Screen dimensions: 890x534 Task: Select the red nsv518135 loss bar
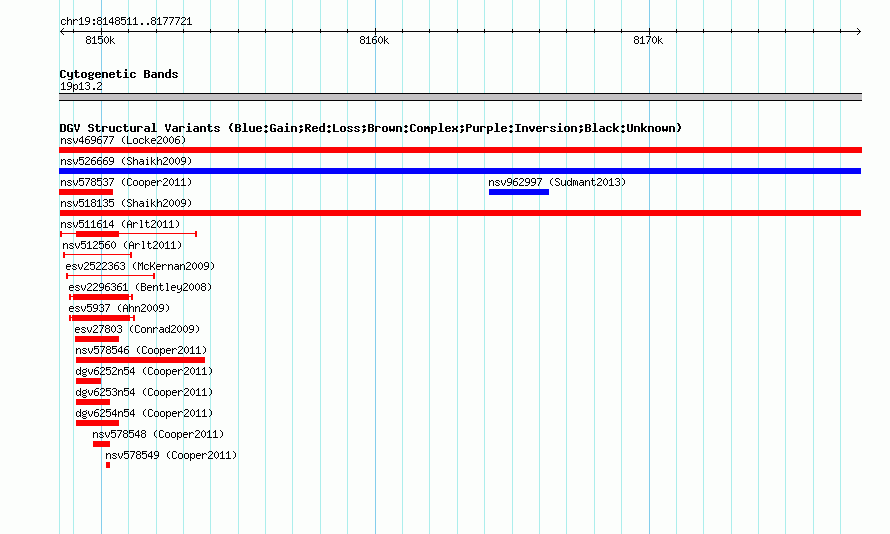[x=460, y=213]
